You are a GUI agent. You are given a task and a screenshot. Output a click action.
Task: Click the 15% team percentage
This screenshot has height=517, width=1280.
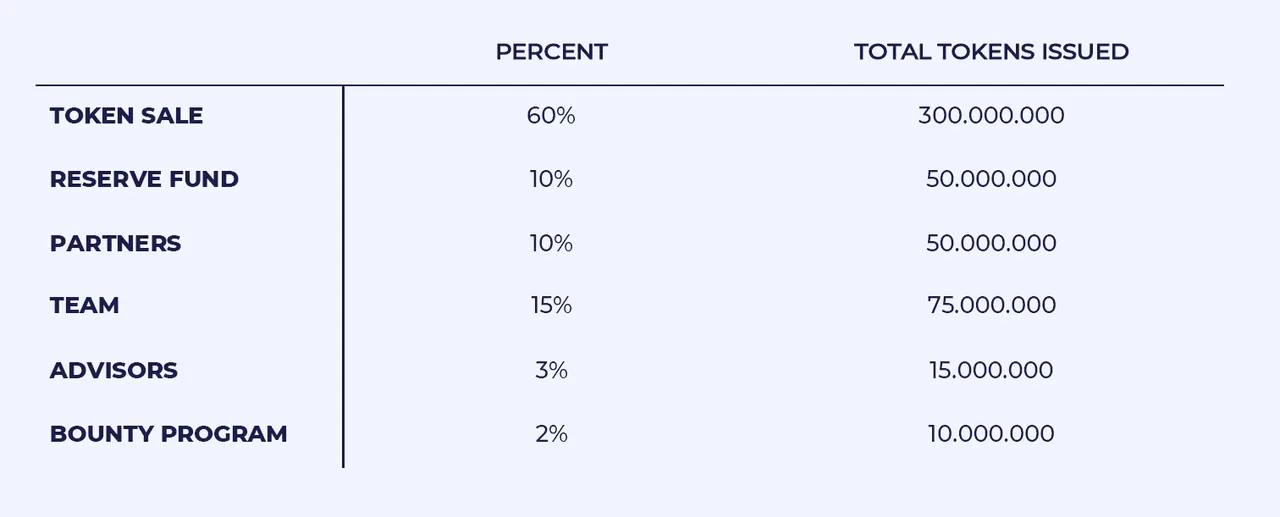551,306
